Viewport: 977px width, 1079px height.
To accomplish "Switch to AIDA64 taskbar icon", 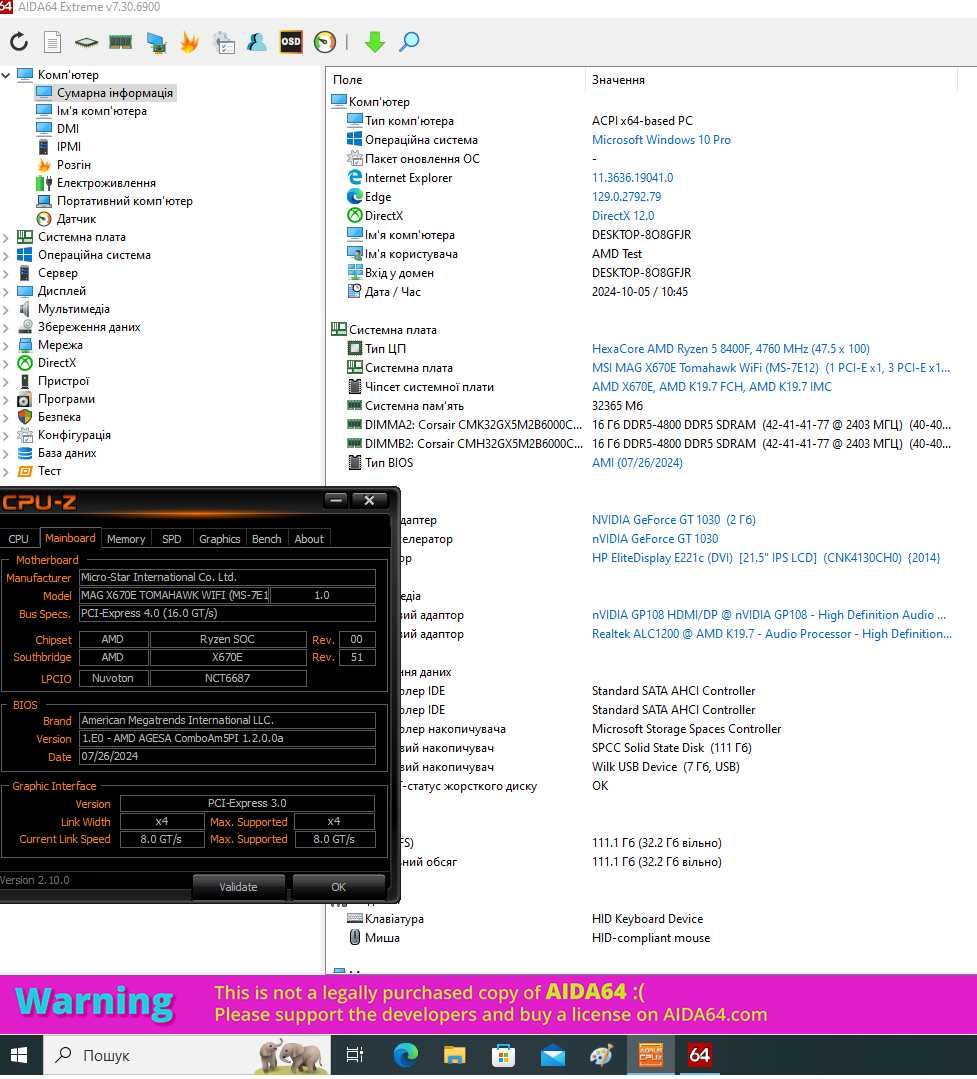I will pos(700,1055).
